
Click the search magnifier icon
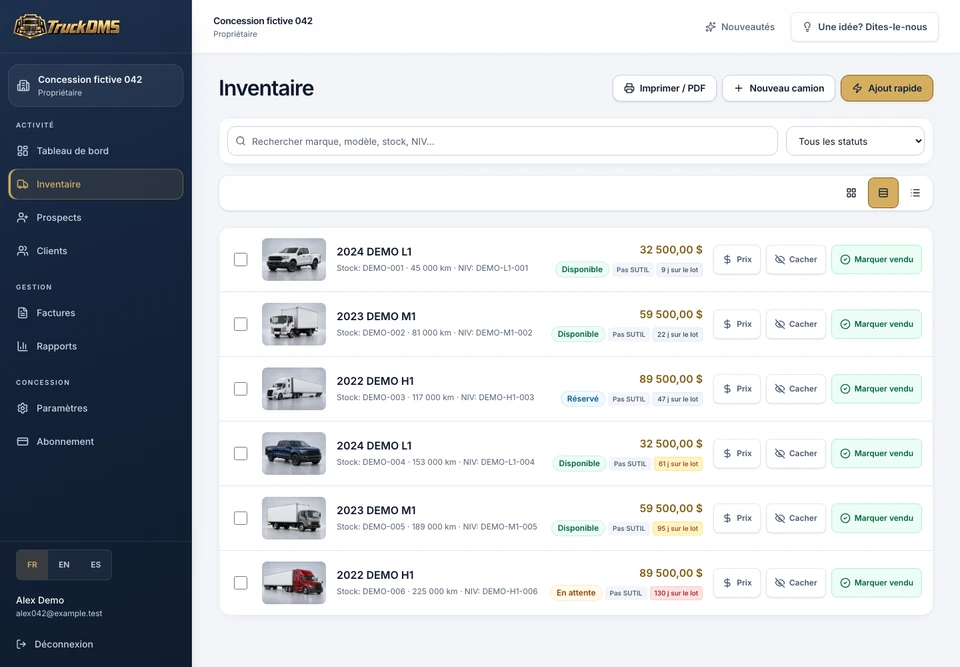pos(241,141)
